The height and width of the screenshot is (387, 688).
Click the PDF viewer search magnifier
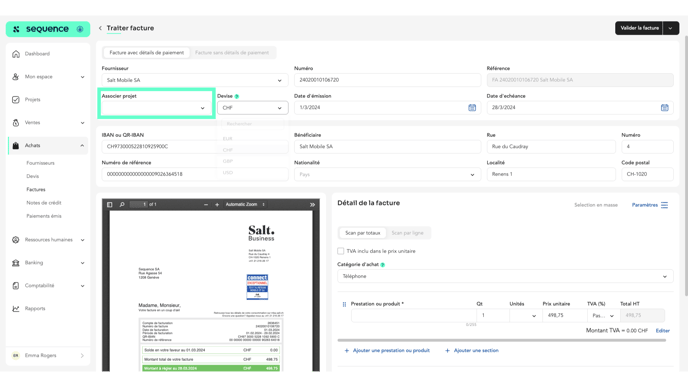122,204
